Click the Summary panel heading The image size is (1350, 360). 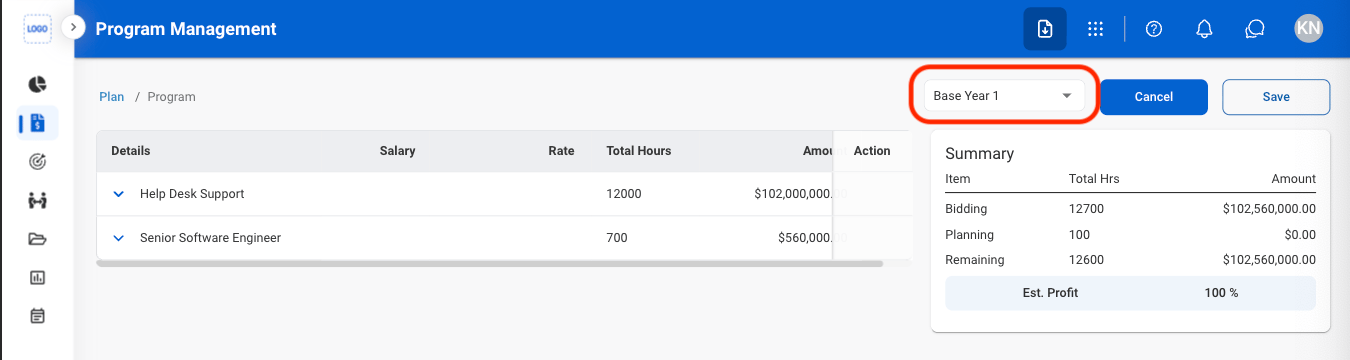click(979, 154)
